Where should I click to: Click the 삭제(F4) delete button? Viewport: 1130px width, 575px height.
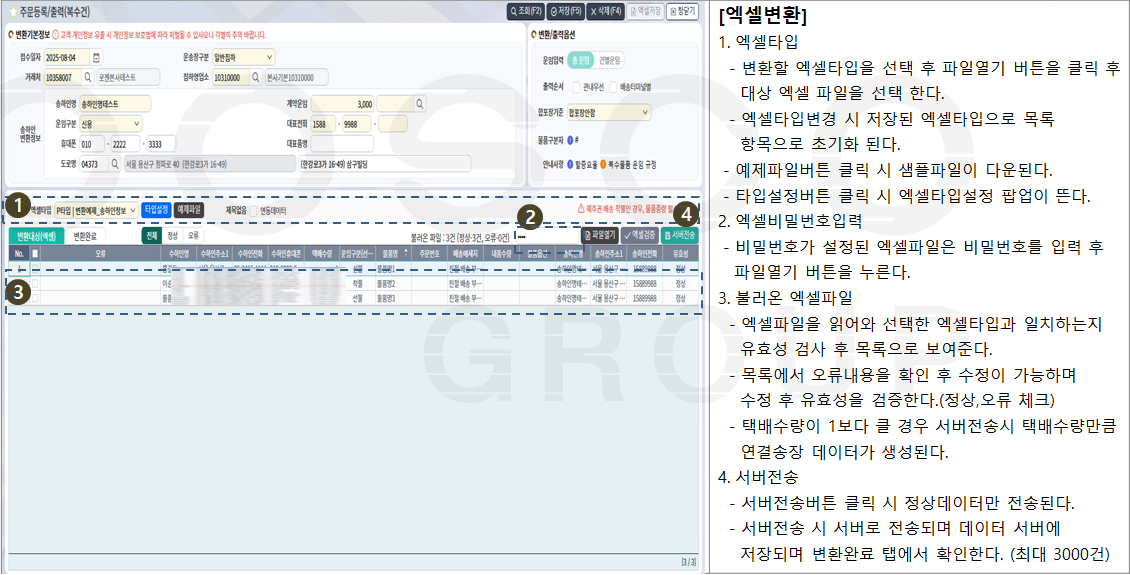point(604,12)
